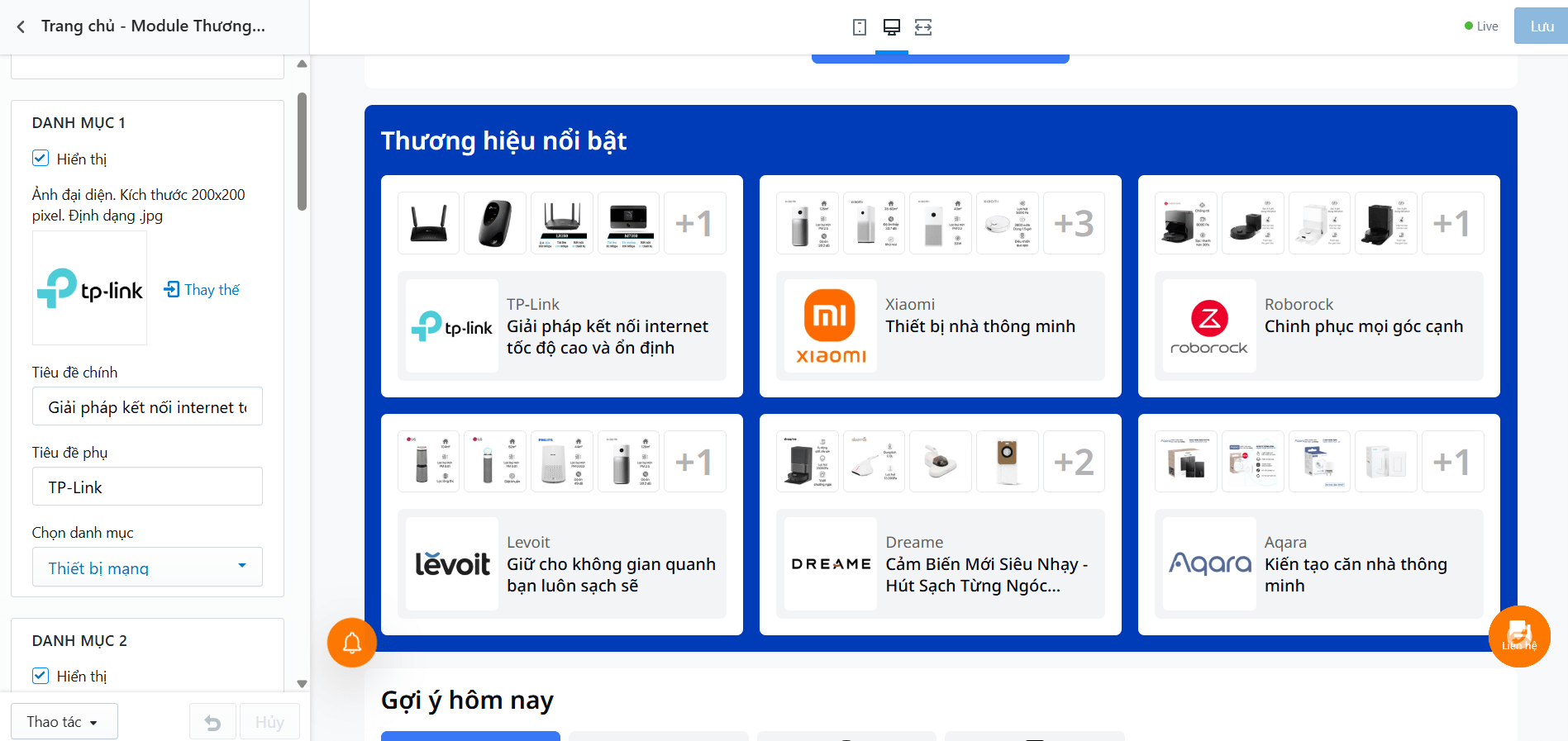Click the DANH MỤC 1 section header

(79, 123)
